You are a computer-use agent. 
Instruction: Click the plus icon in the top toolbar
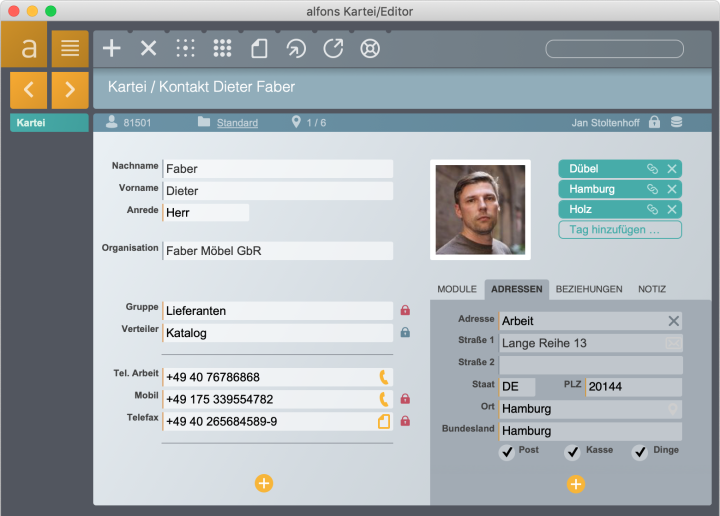(112, 48)
